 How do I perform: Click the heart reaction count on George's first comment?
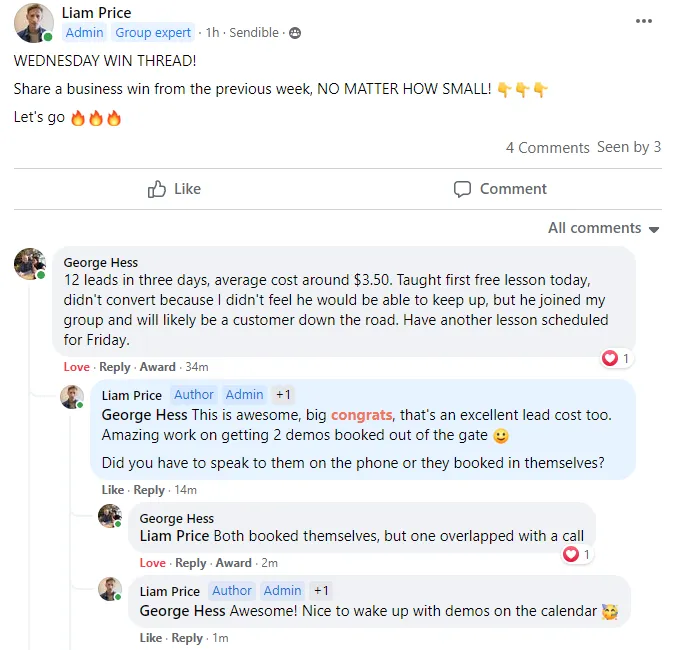tap(616, 358)
